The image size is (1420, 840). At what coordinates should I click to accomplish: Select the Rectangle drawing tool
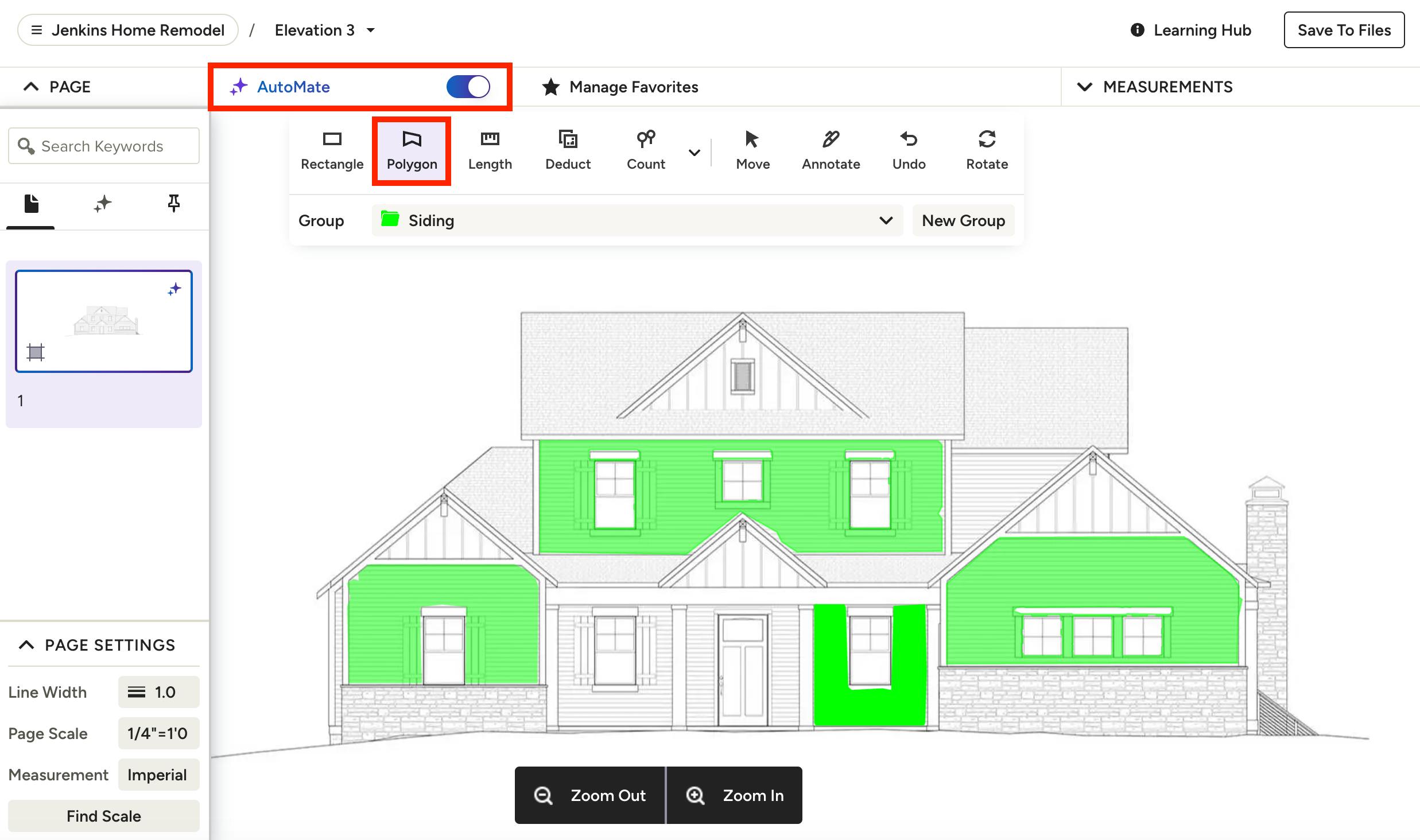point(332,150)
